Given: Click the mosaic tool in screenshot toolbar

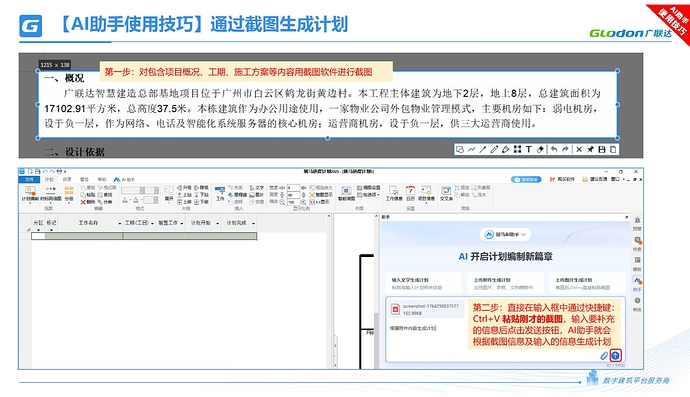Looking at the screenshot, I should (518, 150).
